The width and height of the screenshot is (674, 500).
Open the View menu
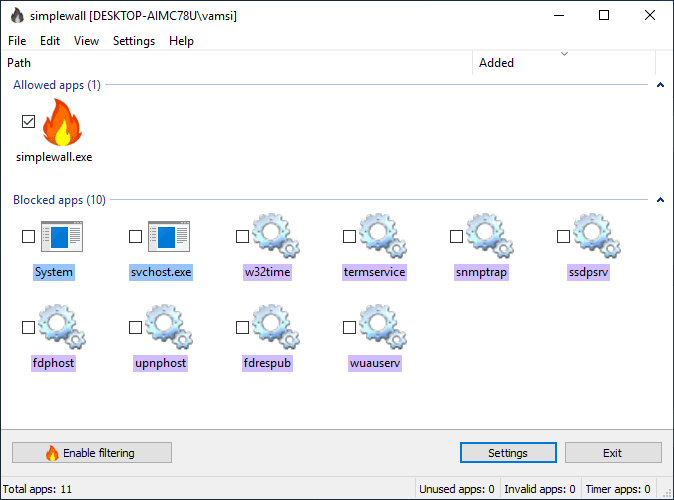click(86, 41)
